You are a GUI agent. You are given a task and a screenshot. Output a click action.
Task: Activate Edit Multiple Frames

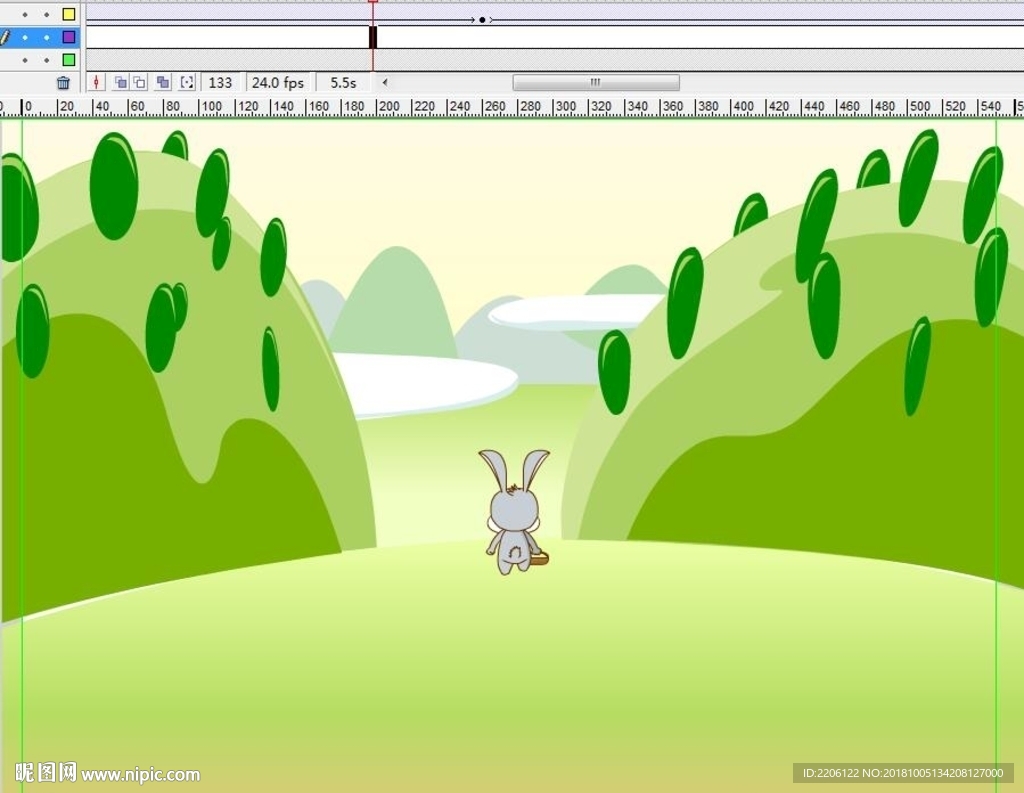click(163, 83)
